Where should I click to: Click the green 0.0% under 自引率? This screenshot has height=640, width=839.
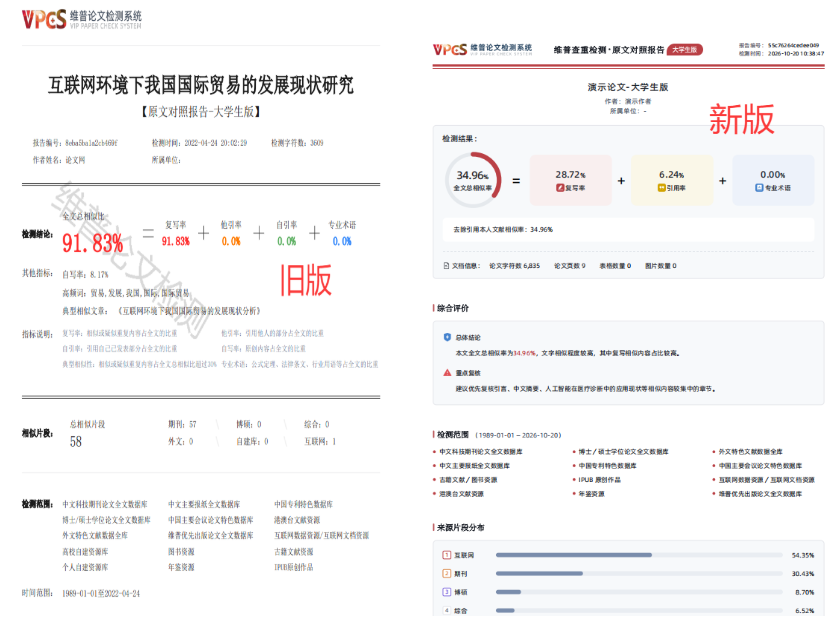[286, 241]
